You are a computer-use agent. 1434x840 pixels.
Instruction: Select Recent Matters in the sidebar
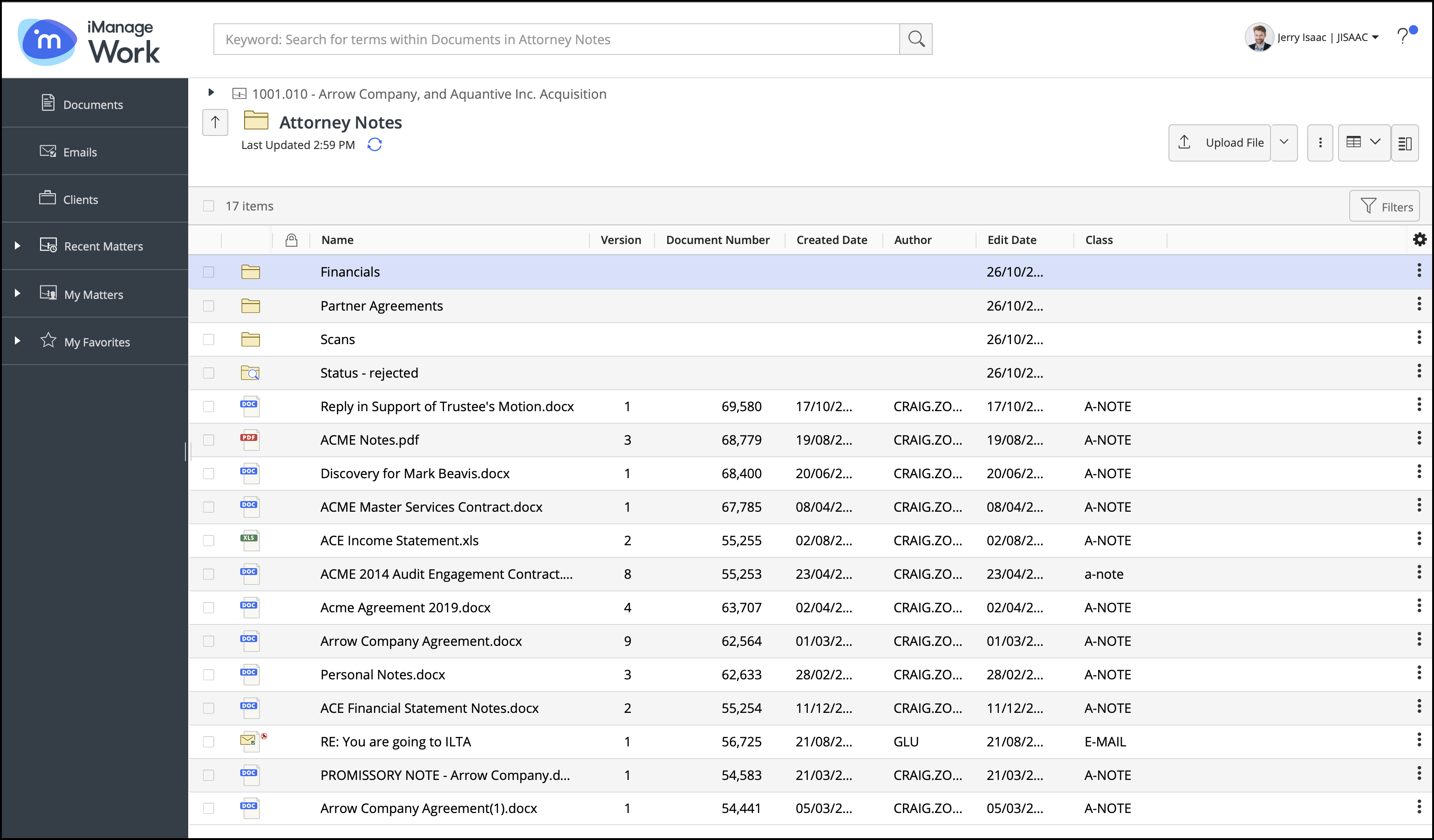click(x=103, y=246)
